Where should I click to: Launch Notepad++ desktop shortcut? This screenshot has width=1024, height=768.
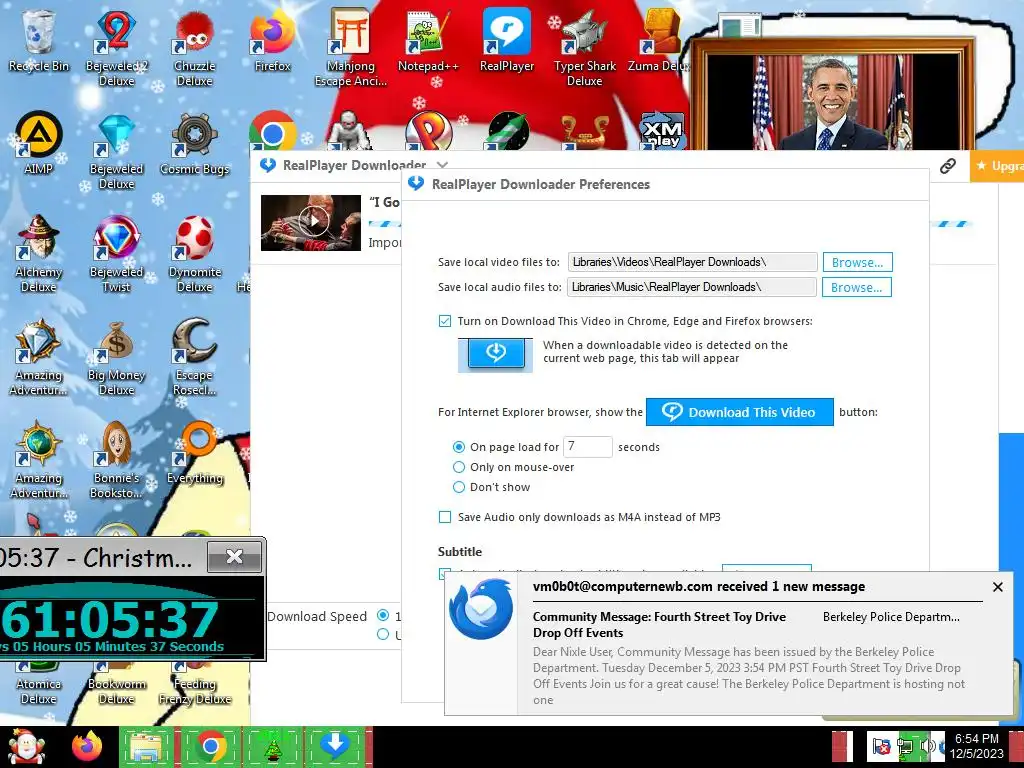point(428,39)
